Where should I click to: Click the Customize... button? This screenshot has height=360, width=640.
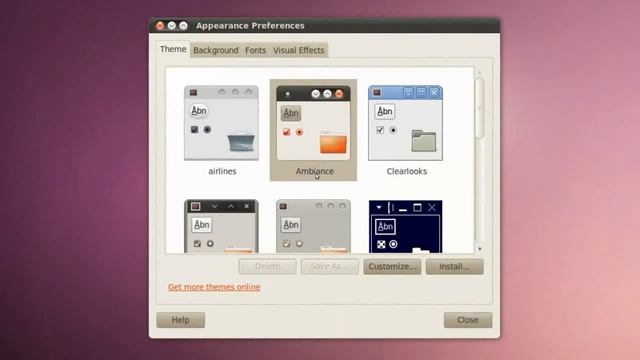coord(392,267)
